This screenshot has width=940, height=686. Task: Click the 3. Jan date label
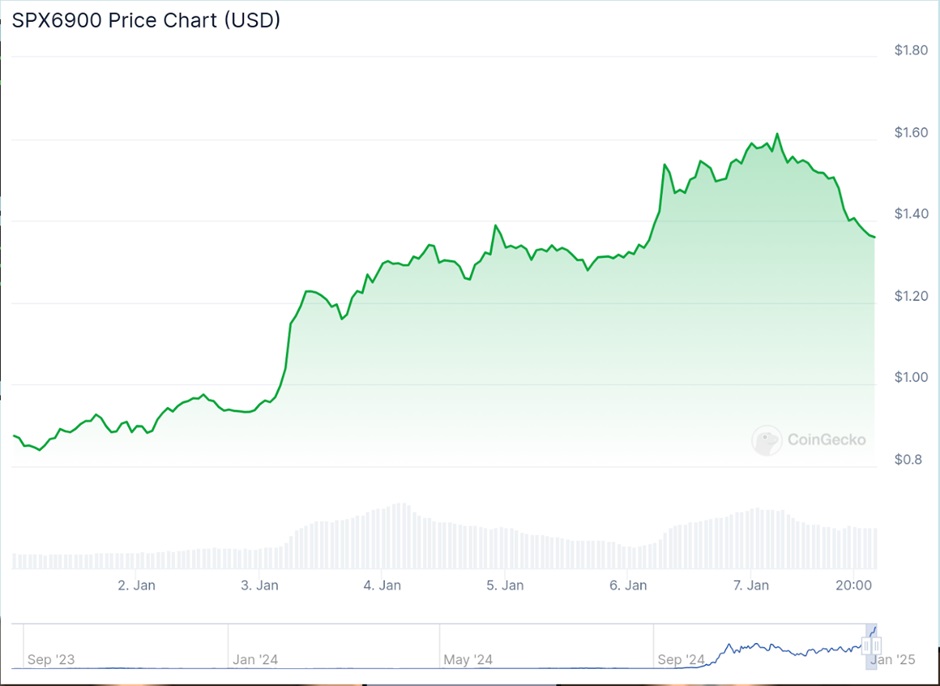click(x=259, y=585)
